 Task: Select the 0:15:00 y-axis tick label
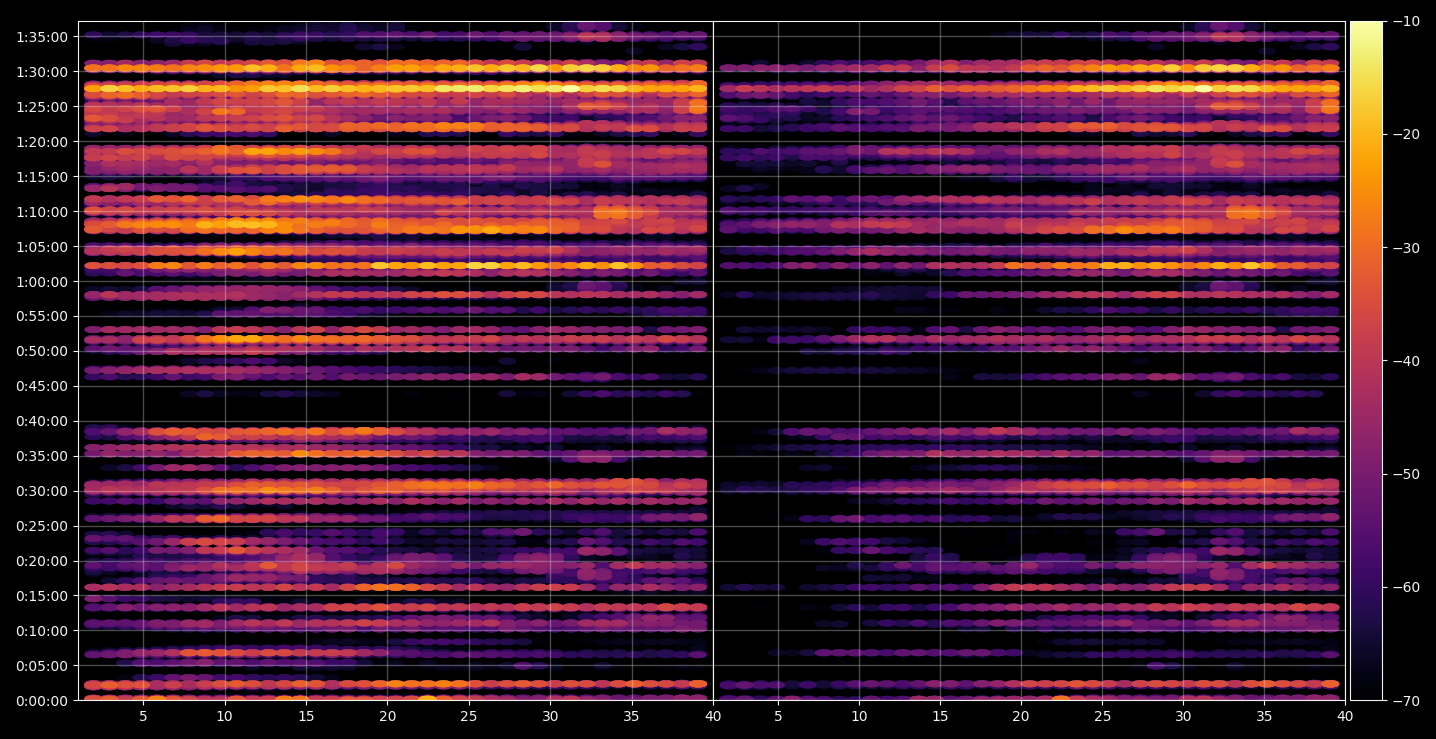(x=42, y=596)
